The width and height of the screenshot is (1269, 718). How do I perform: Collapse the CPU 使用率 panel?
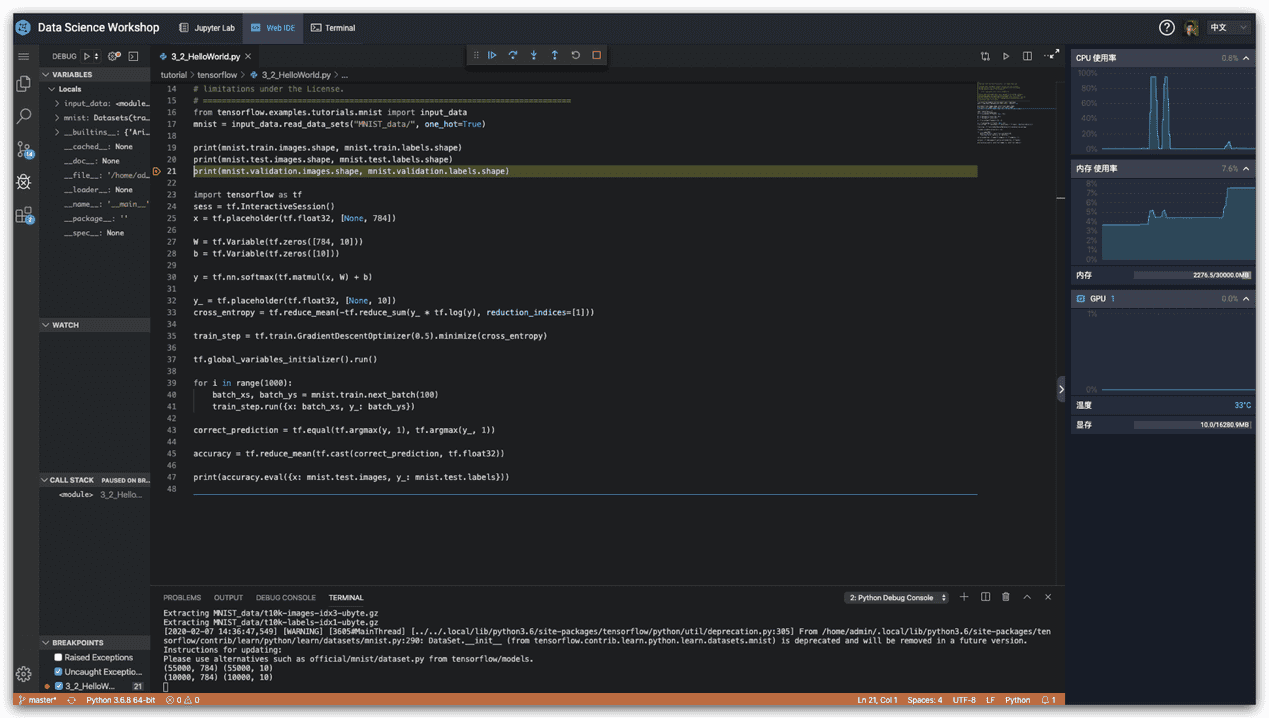tap(1246, 58)
